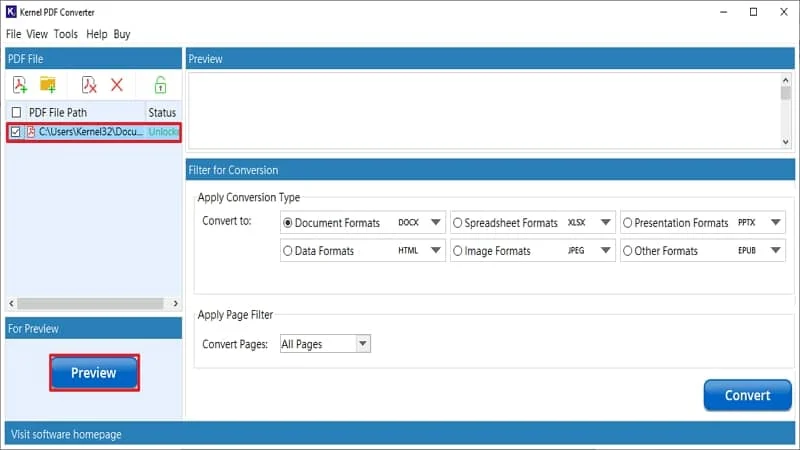Open the DOCX document format dropdown
Screen dimensions: 800x450
(x=435, y=222)
